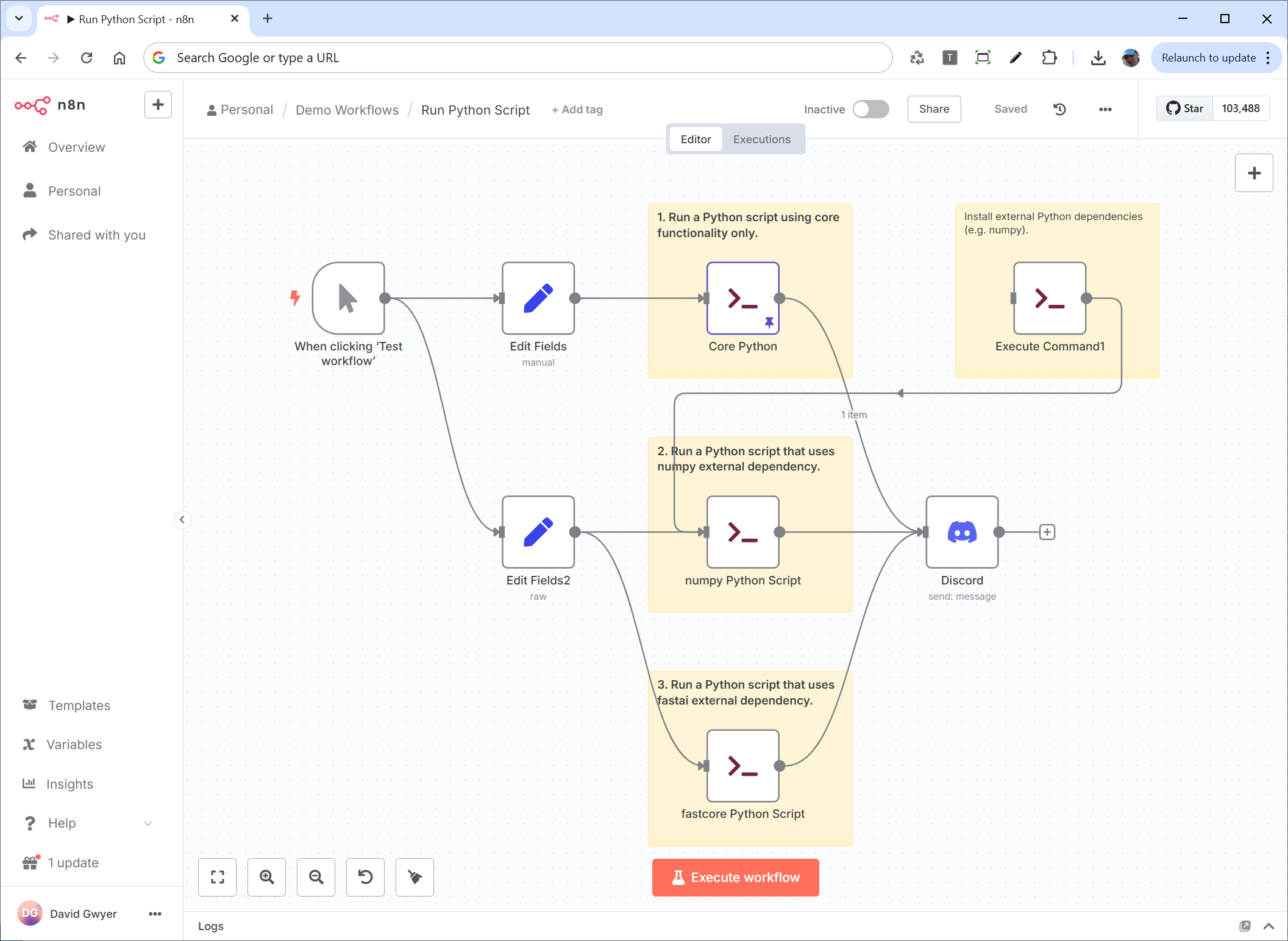Screen dimensions: 1288x941
Task: Select the canvas zoom in icon
Action: pyautogui.click(x=266, y=877)
